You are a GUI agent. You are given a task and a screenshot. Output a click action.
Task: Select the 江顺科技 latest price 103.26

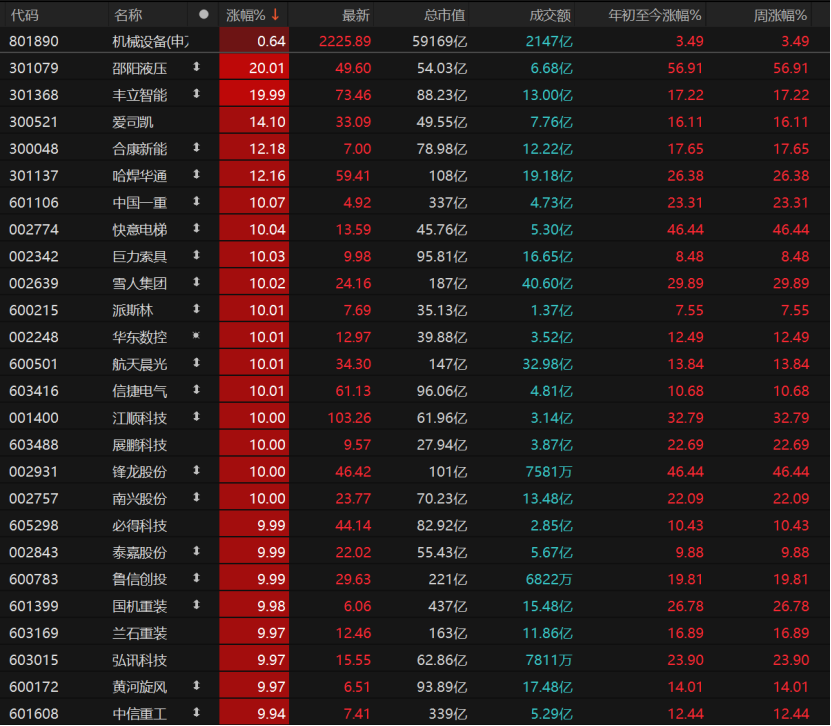[x=350, y=417]
